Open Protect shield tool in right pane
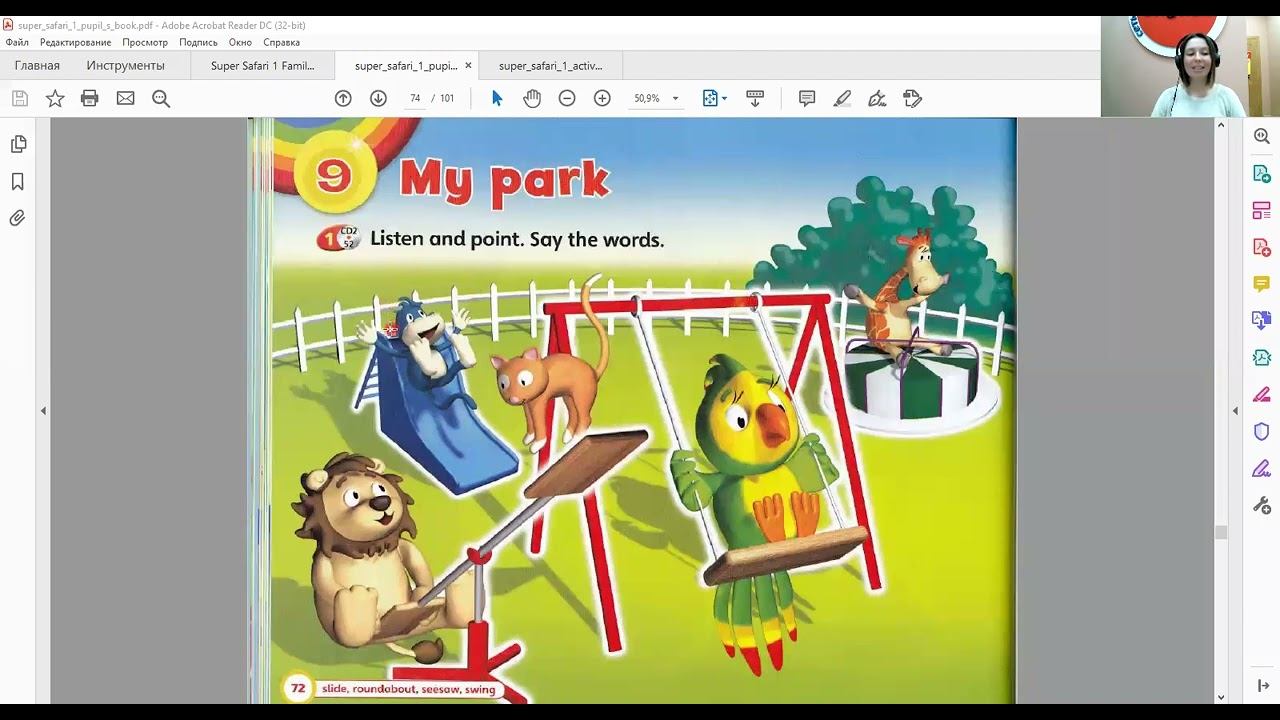The width and height of the screenshot is (1280, 720). click(1262, 431)
